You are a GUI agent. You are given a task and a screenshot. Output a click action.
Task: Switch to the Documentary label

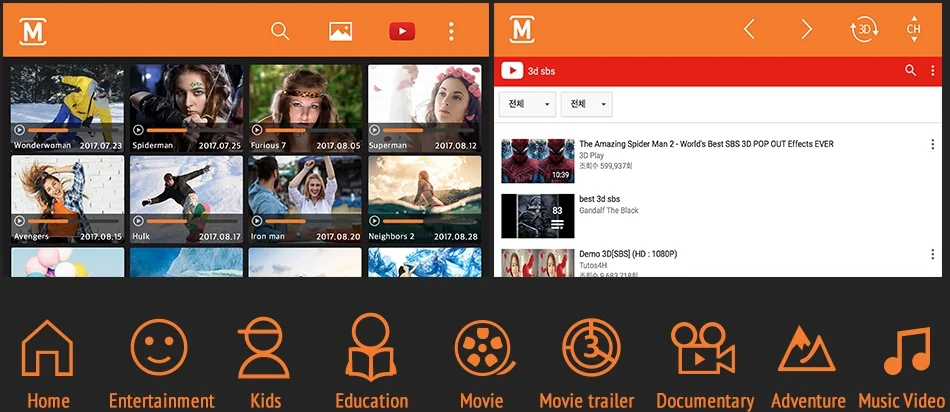click(x=705, y=401)
